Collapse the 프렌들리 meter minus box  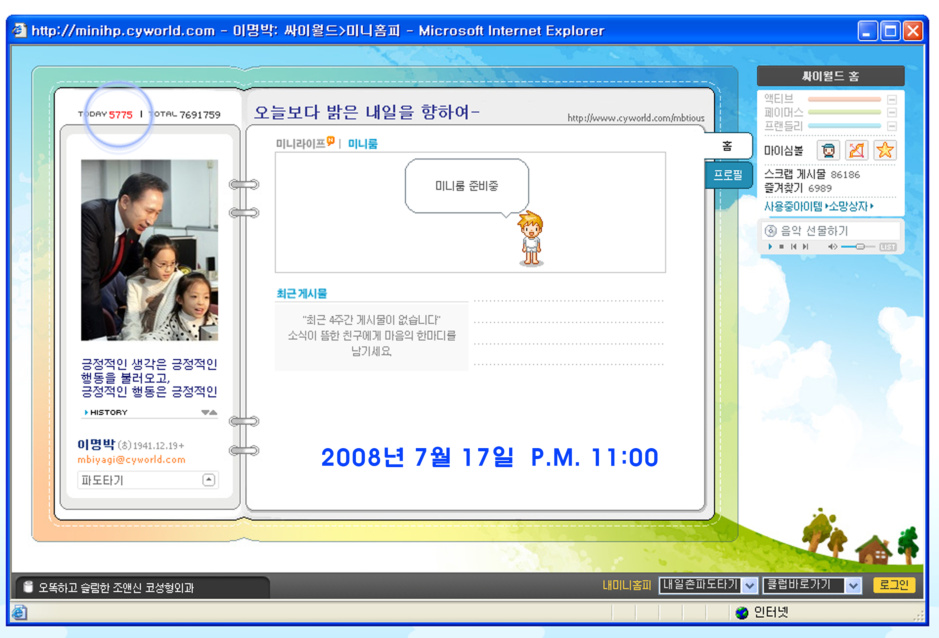click(x=892, y=126)
